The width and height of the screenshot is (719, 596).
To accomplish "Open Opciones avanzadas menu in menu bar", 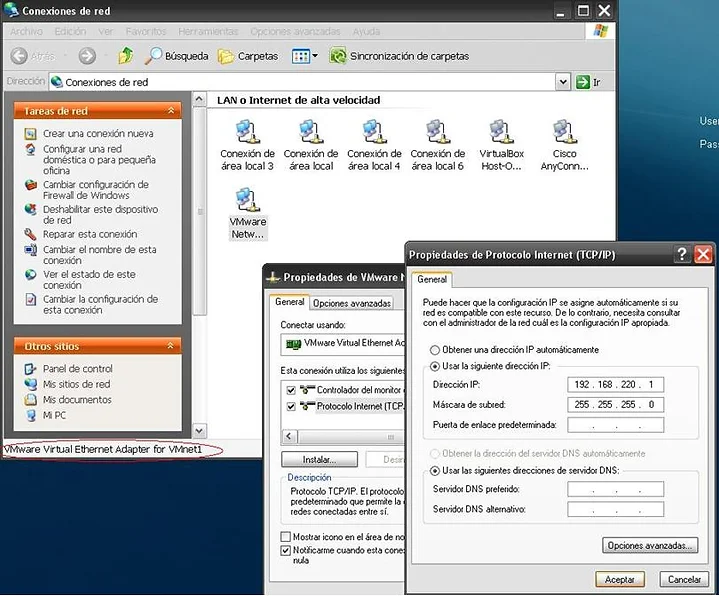I will (295, 31).
